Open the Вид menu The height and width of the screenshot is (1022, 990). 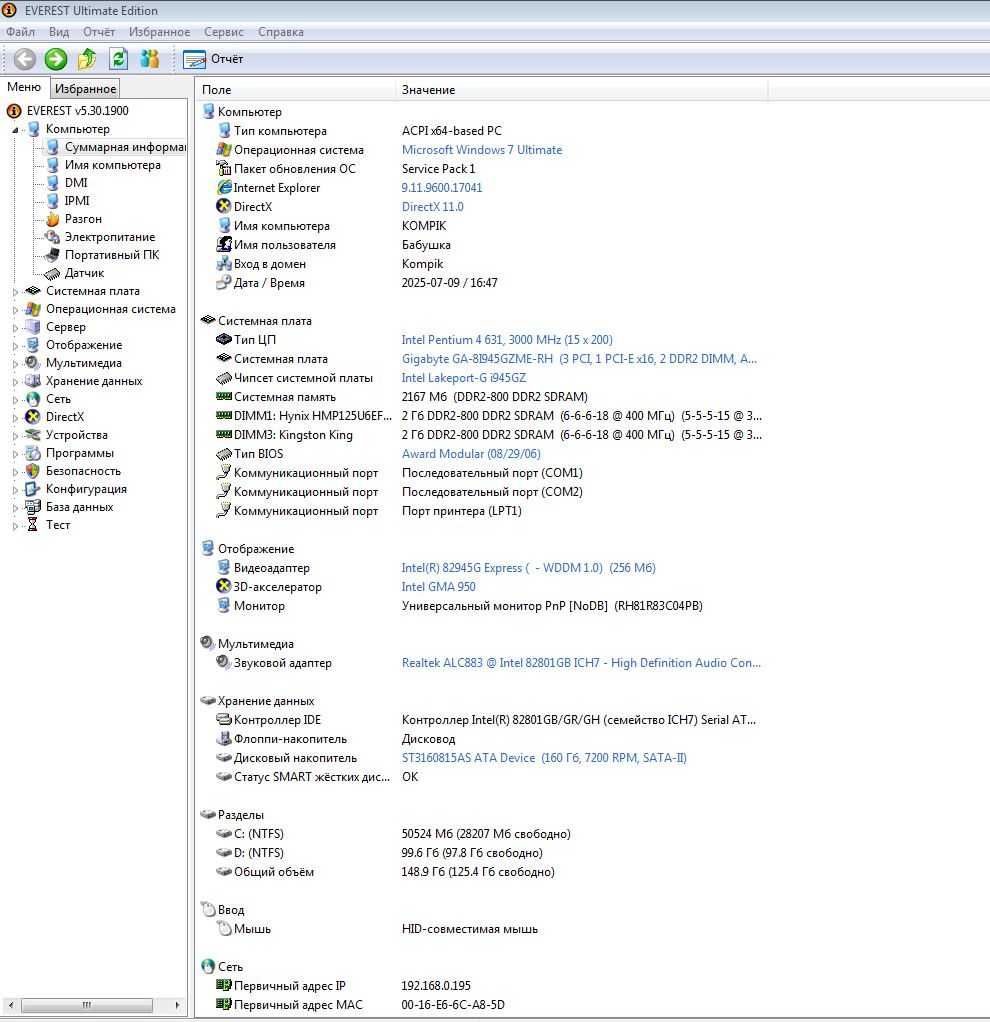coord(59,32)
